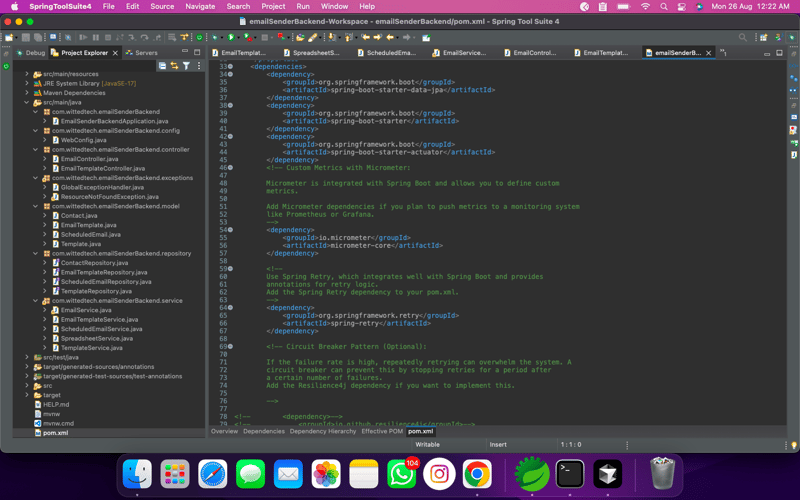Open the Source menu
The image size is (800, 500).
(x=162, y=7)
